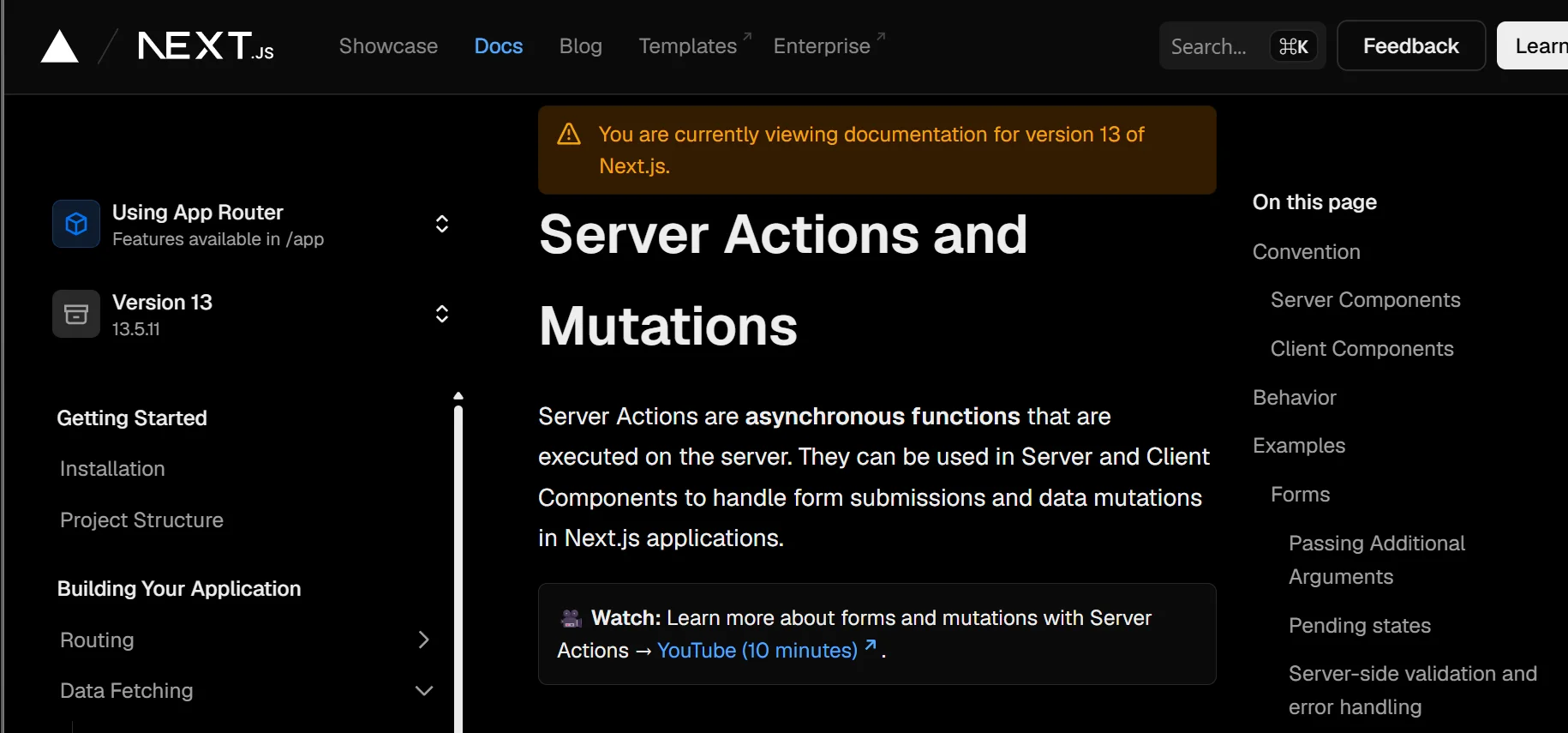Open the Docs nav item
The image size is (1568, 733).
(x=499, y=46)
